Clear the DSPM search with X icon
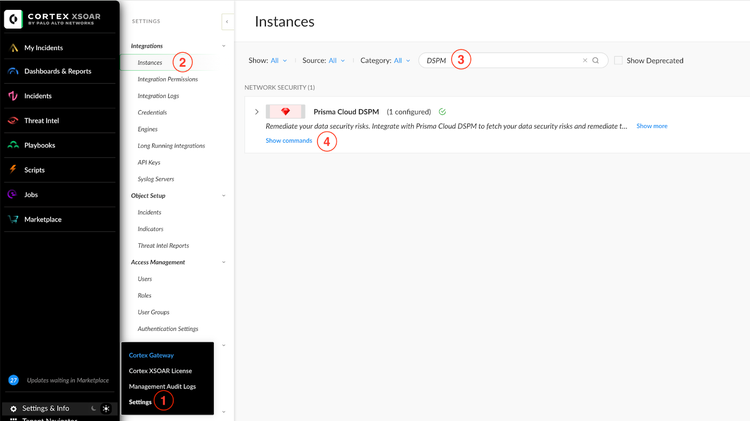 click(x=585, y=60)
